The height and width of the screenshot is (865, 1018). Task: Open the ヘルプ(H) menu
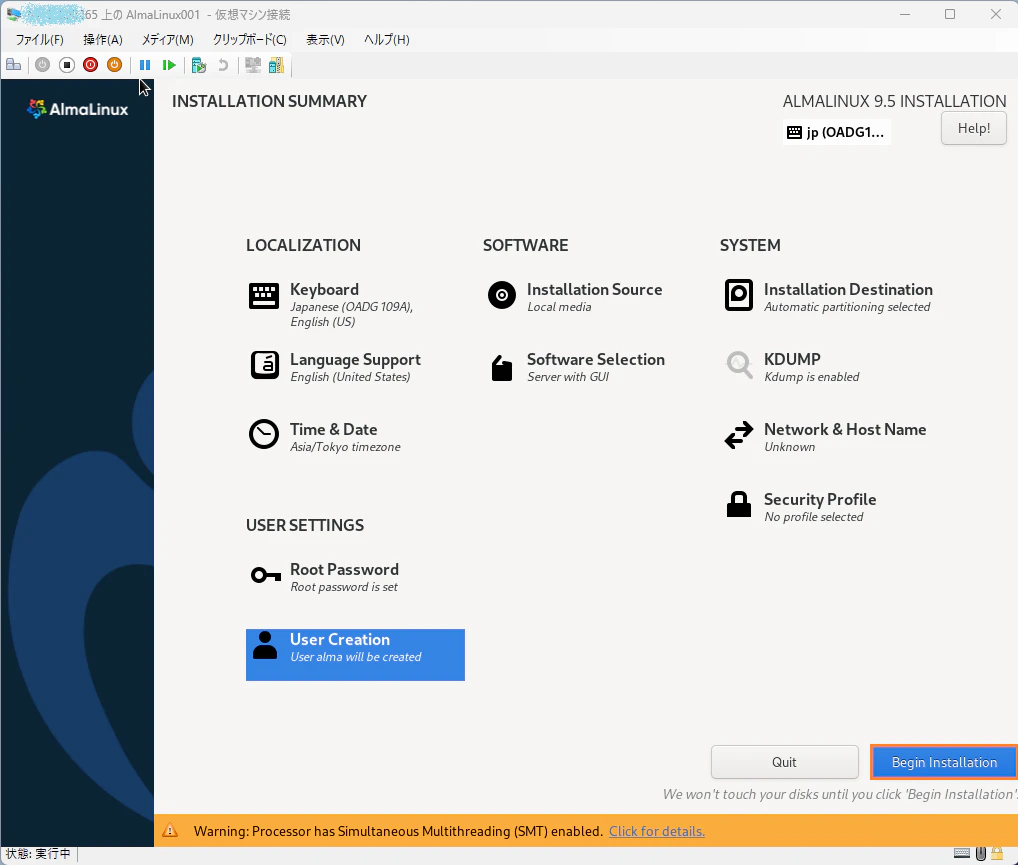(387, 40)
